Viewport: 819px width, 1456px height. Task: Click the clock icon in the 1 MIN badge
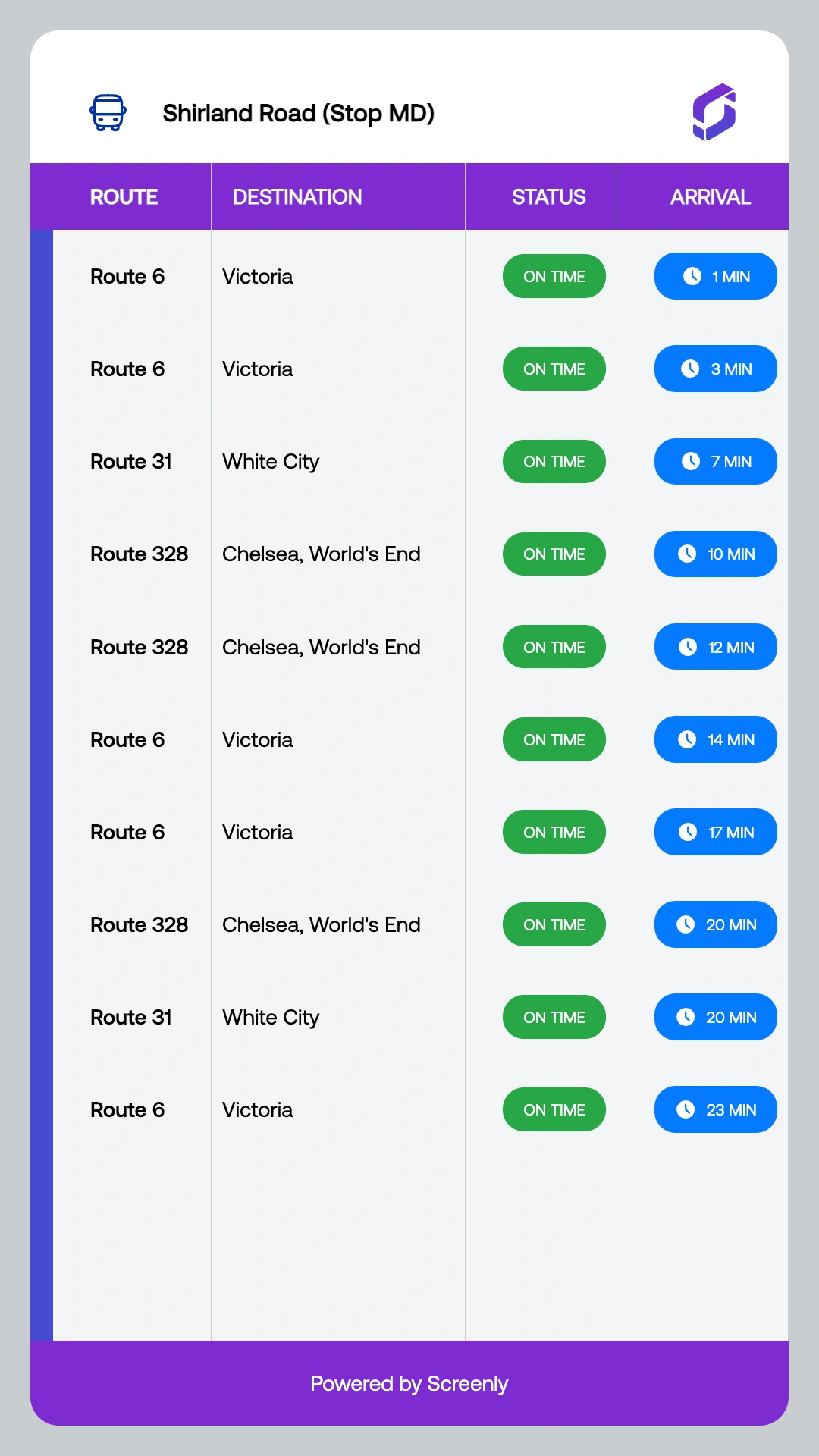[692, 276]
